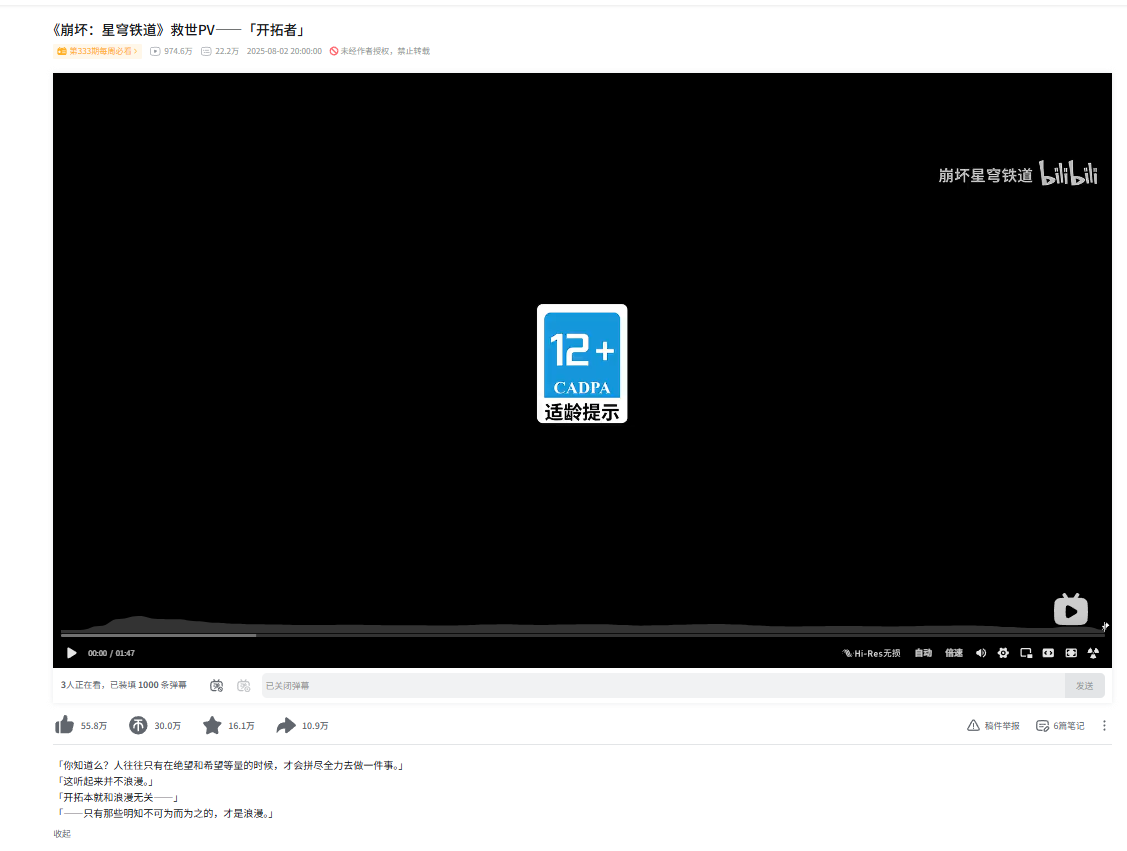Toggle web fullscreen mode
This screenshot has width=1127, height=851.
[1071, 653]
